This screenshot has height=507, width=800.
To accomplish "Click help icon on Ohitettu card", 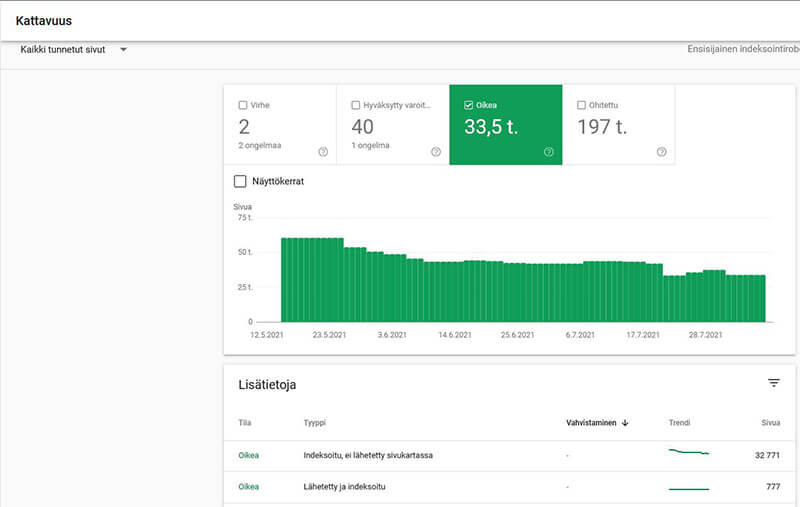I will (661, 152).
